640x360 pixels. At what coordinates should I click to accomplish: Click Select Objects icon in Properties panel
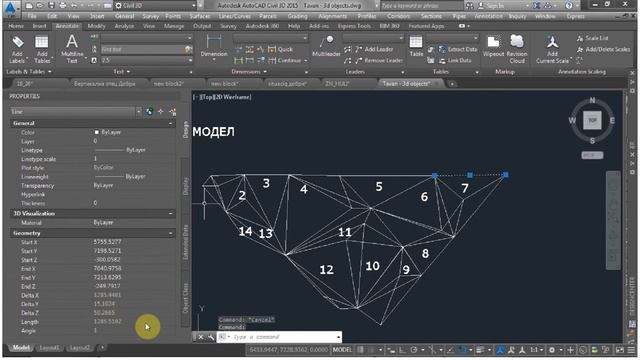coord(161,111)
